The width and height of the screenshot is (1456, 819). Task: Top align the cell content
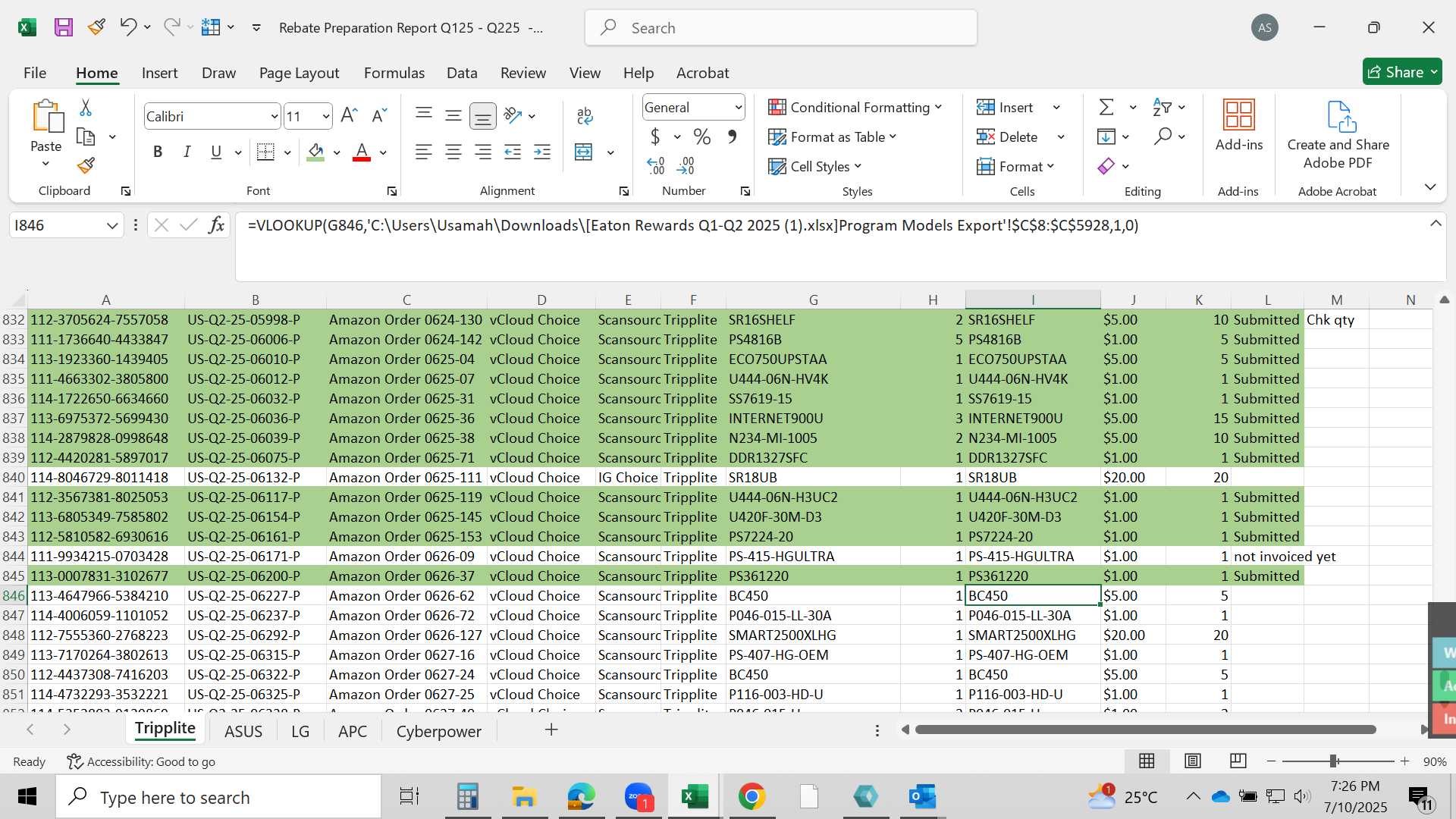424,115
